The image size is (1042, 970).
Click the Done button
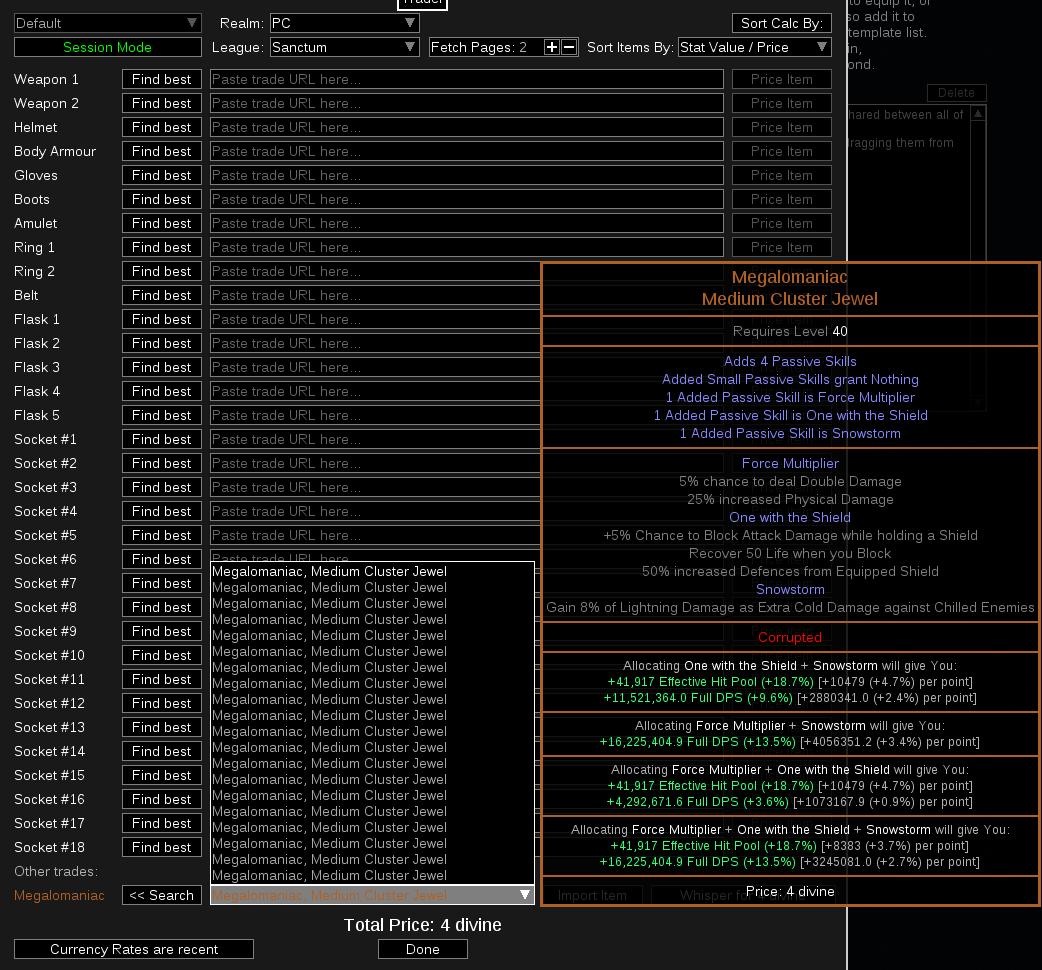[x=423, y=949]
